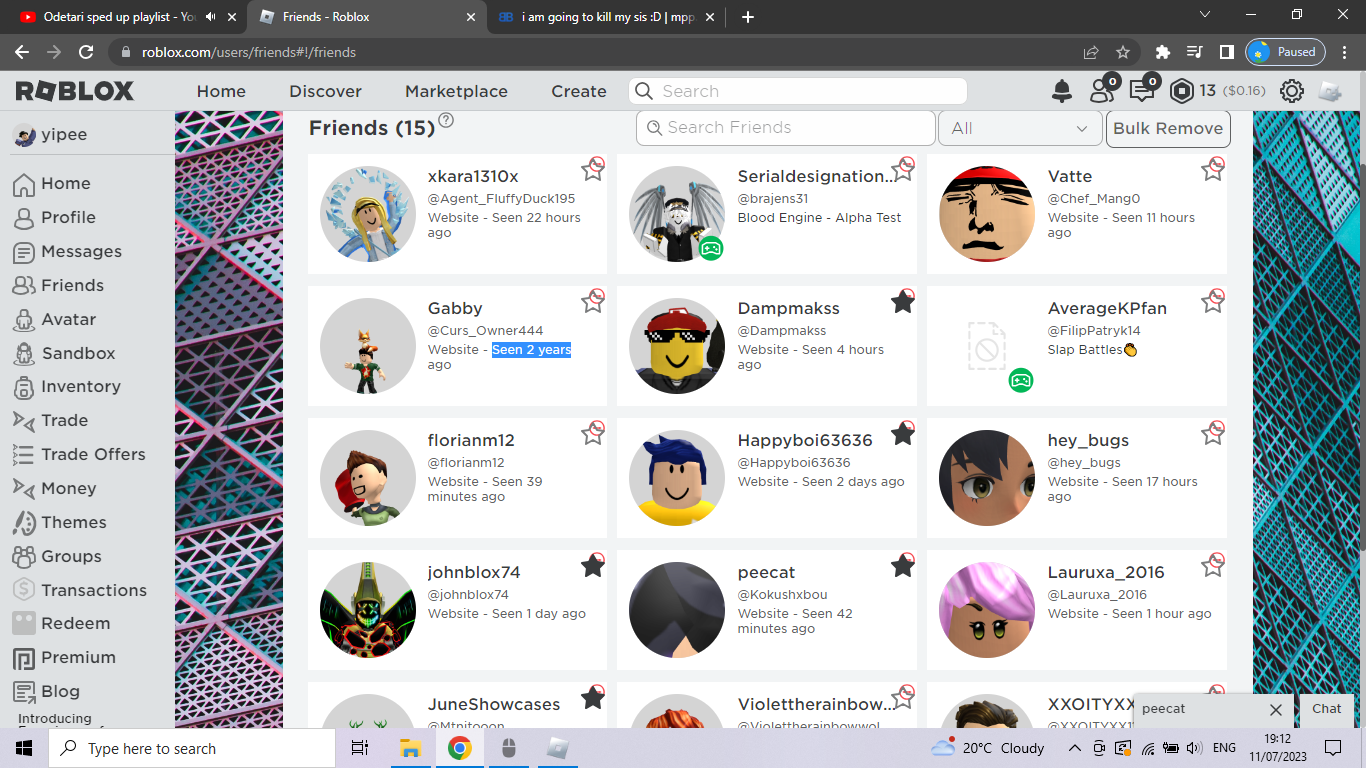The height and width of the screenshot is (768, 1366).
Task: Reload the page in Chrome
Action: coord(86,52)
